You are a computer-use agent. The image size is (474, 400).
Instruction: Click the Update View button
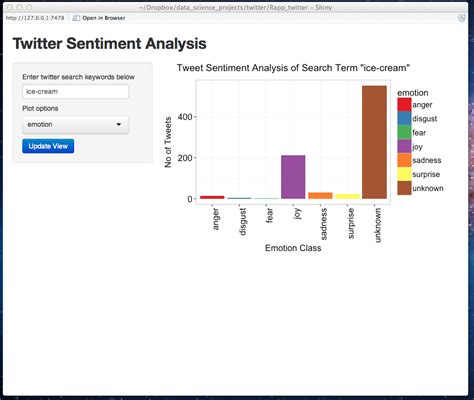pos(48,146)
